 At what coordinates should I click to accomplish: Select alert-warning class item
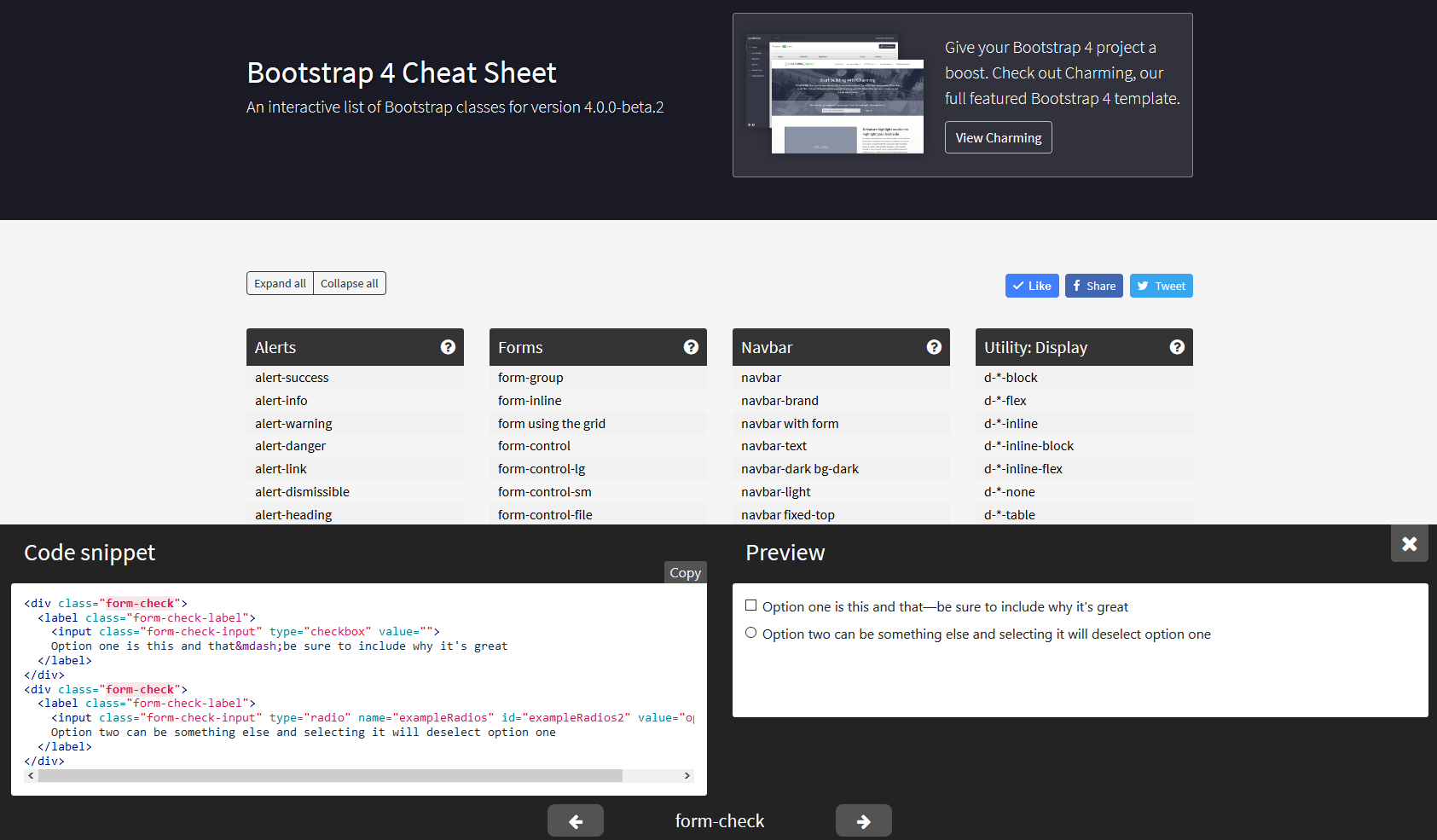355,423
